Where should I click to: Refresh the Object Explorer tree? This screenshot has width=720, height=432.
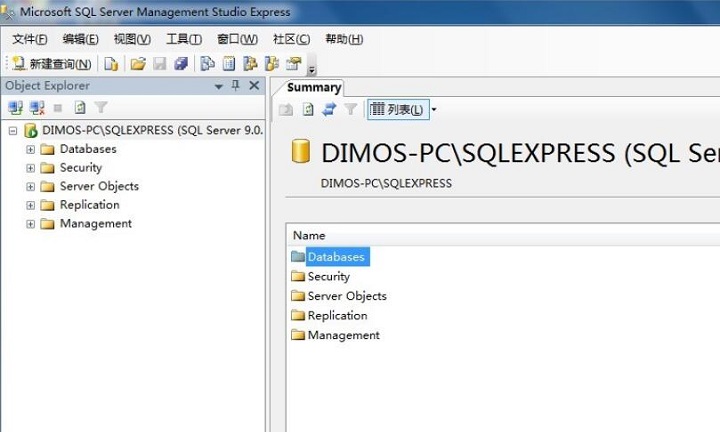(80, 108)
